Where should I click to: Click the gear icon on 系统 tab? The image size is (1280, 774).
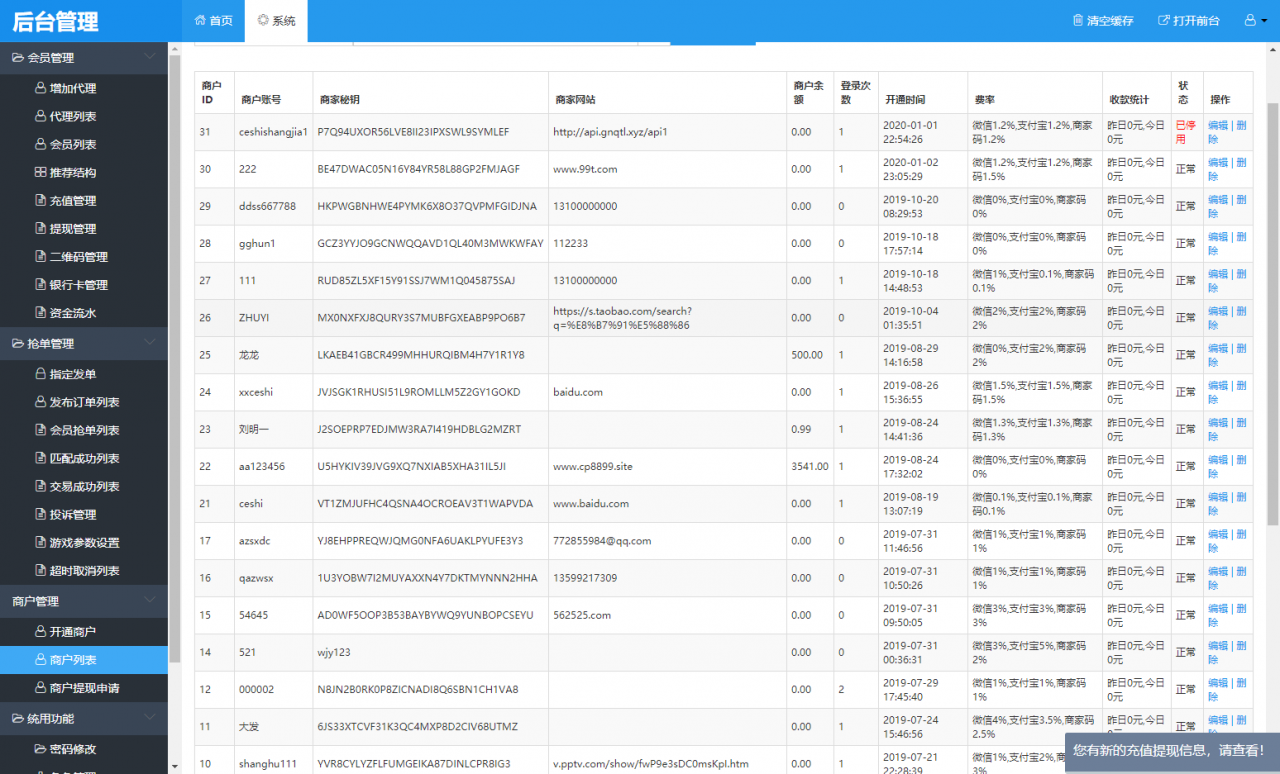263,20
